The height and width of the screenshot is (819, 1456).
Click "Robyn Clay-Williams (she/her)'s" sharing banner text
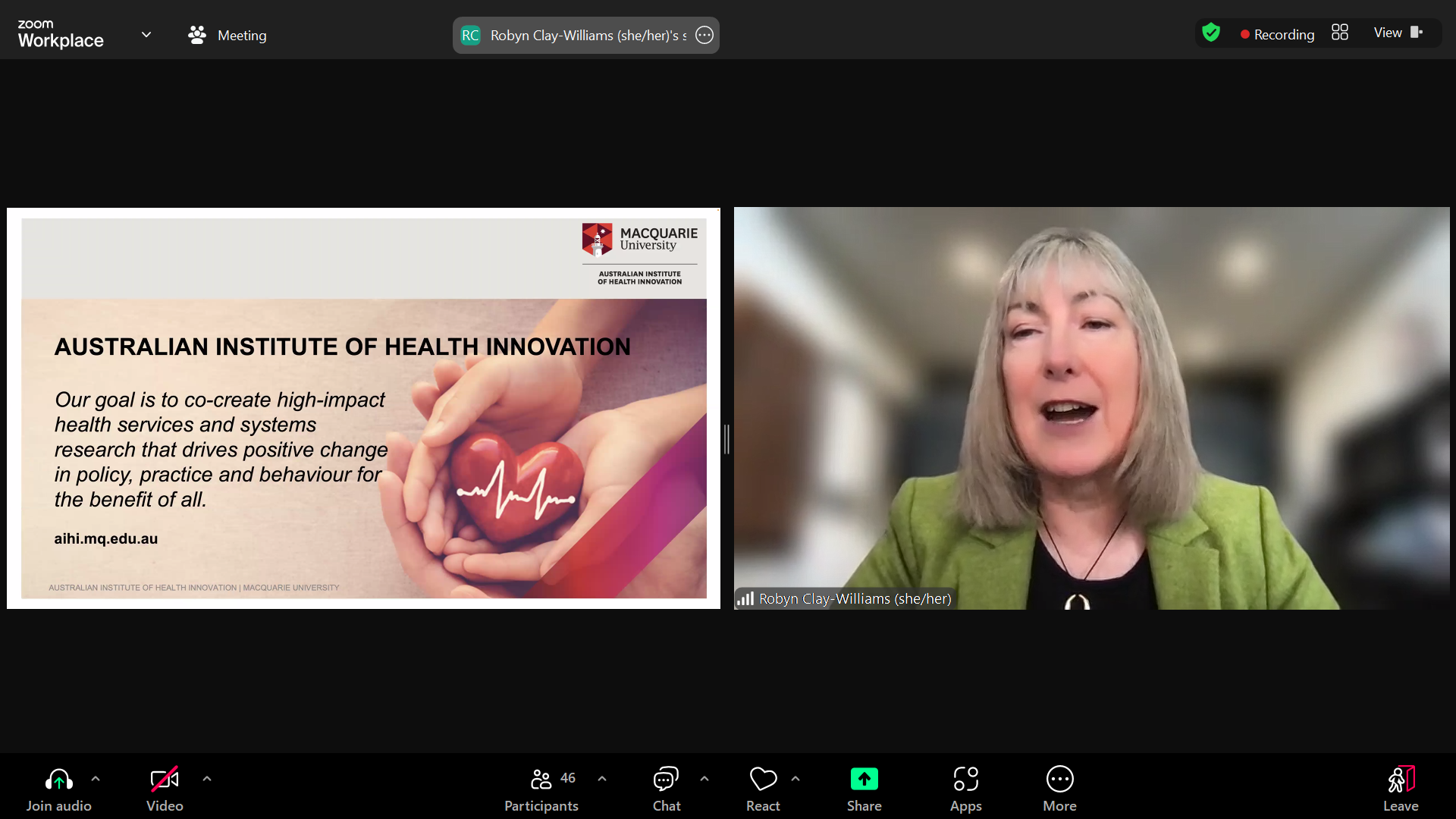tap(588, 36)
